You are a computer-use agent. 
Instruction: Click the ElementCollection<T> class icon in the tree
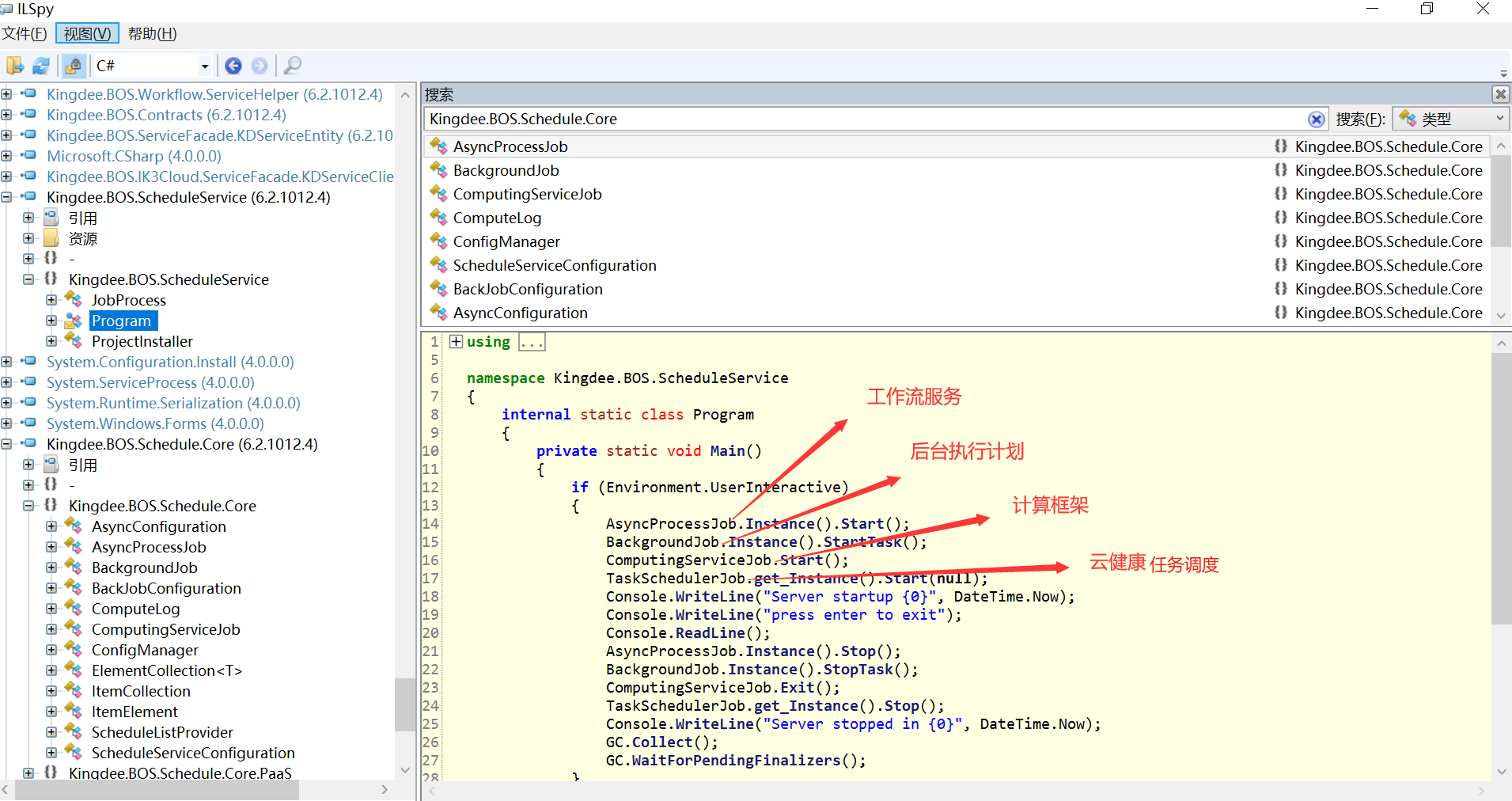pos(74,670)
